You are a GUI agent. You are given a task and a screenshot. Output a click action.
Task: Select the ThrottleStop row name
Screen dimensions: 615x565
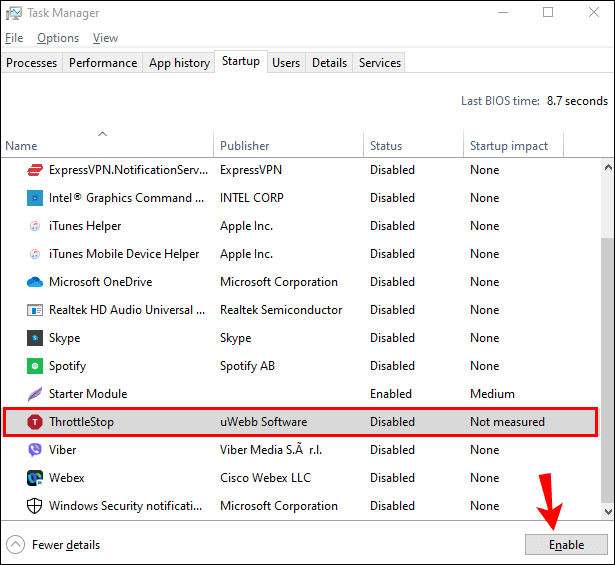tap(81, 422)
